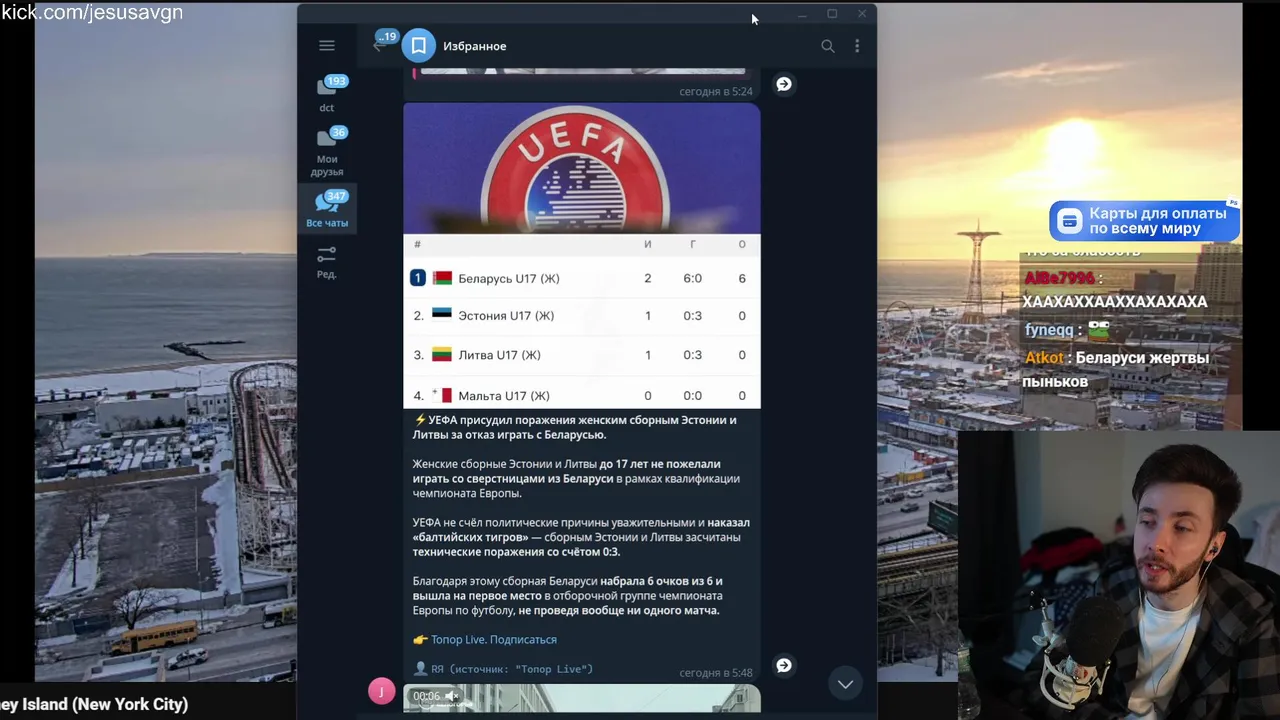Switch to the Мои друзья folder

click(x=327, y=152)
